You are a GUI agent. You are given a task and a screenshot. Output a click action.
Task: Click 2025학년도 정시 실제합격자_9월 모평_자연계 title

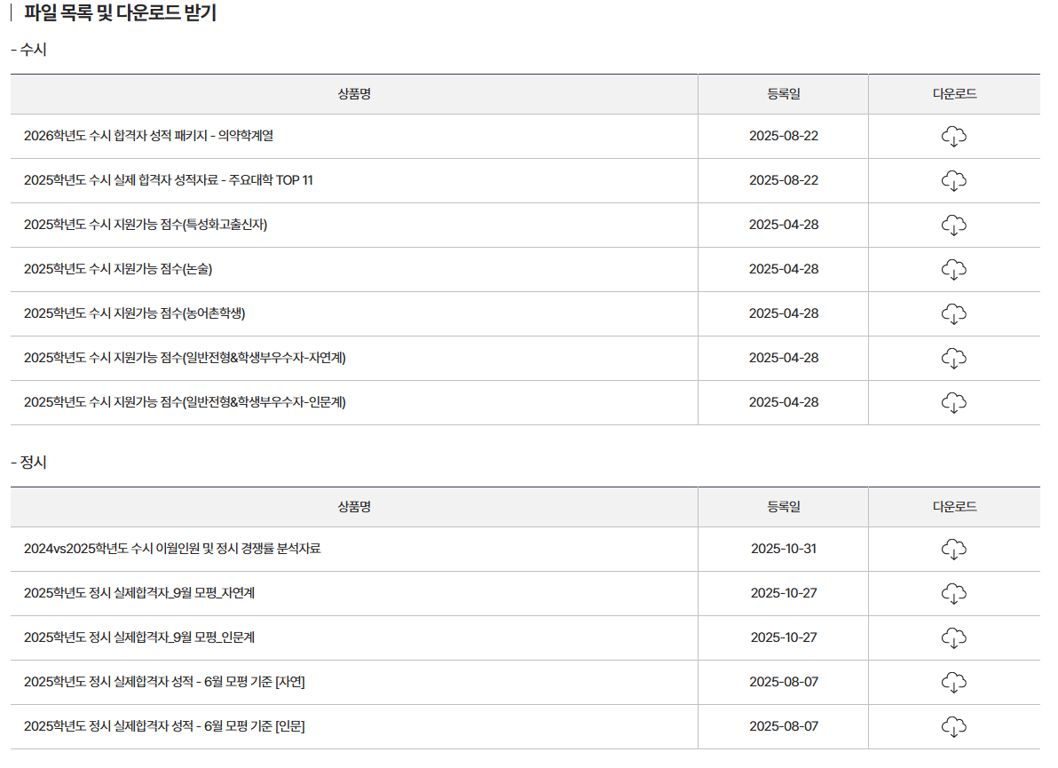point(139,593)
